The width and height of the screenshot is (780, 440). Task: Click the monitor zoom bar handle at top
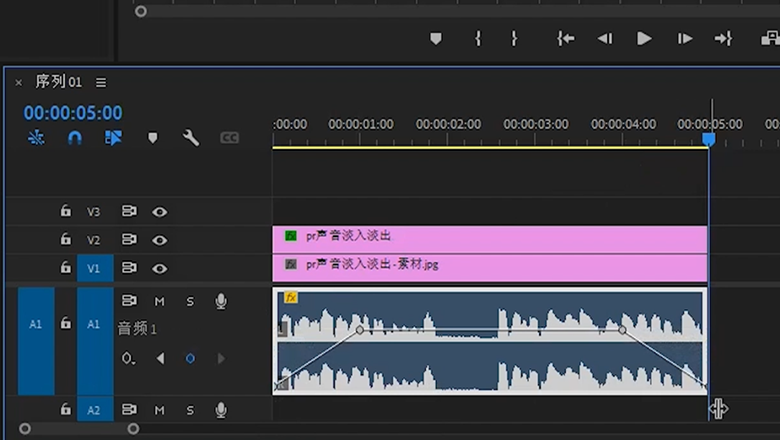(141, 11)
